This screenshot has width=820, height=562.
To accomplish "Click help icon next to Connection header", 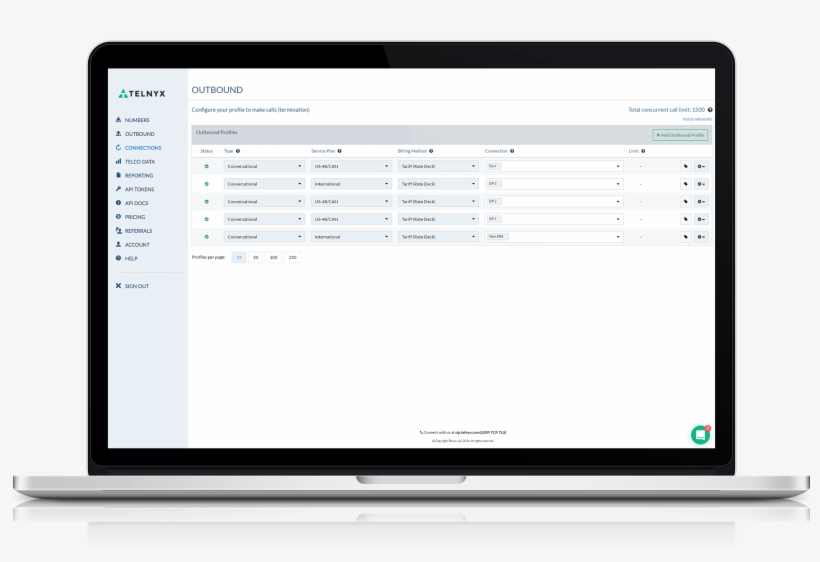I will pyautogui.click(x=512, y=151).
